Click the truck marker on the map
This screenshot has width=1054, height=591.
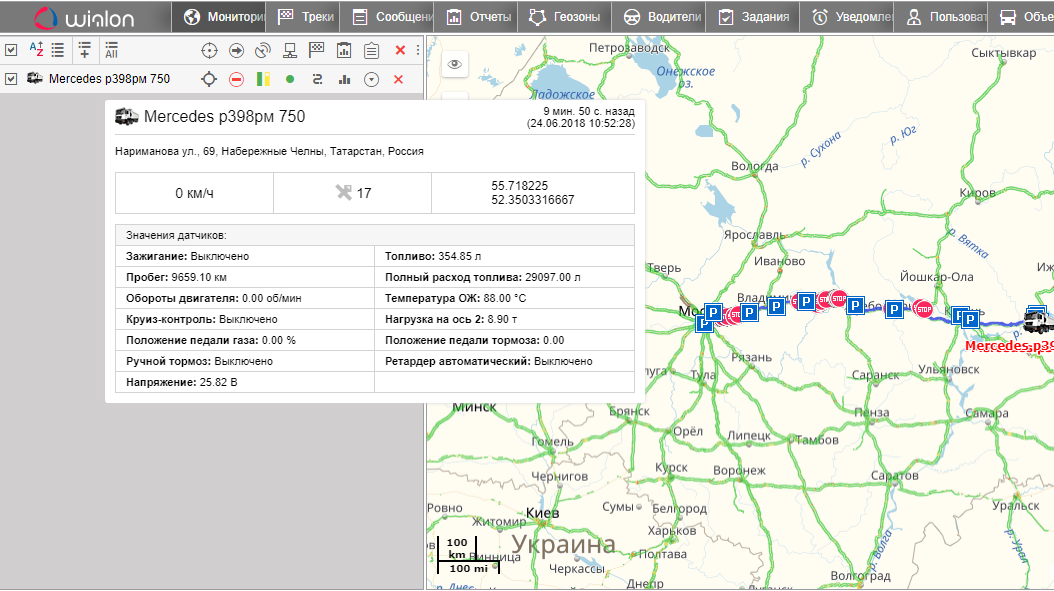[x=1038, y=320]
